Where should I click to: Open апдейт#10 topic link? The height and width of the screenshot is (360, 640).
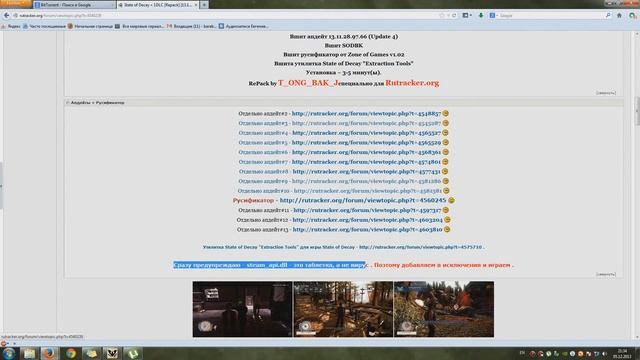coord(367,191)
